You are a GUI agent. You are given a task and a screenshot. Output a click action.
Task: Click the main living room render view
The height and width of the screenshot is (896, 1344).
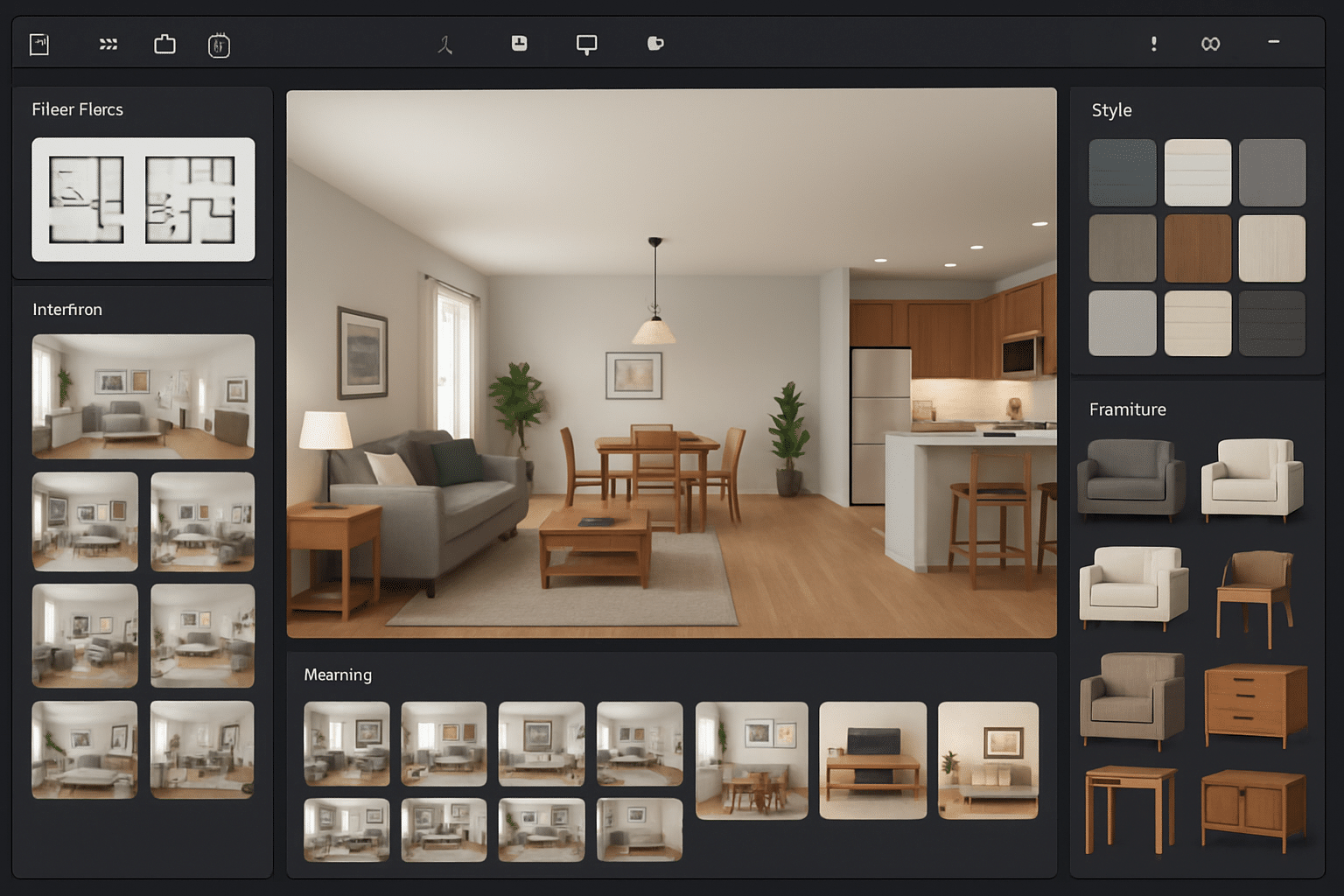tap(671, 362)
